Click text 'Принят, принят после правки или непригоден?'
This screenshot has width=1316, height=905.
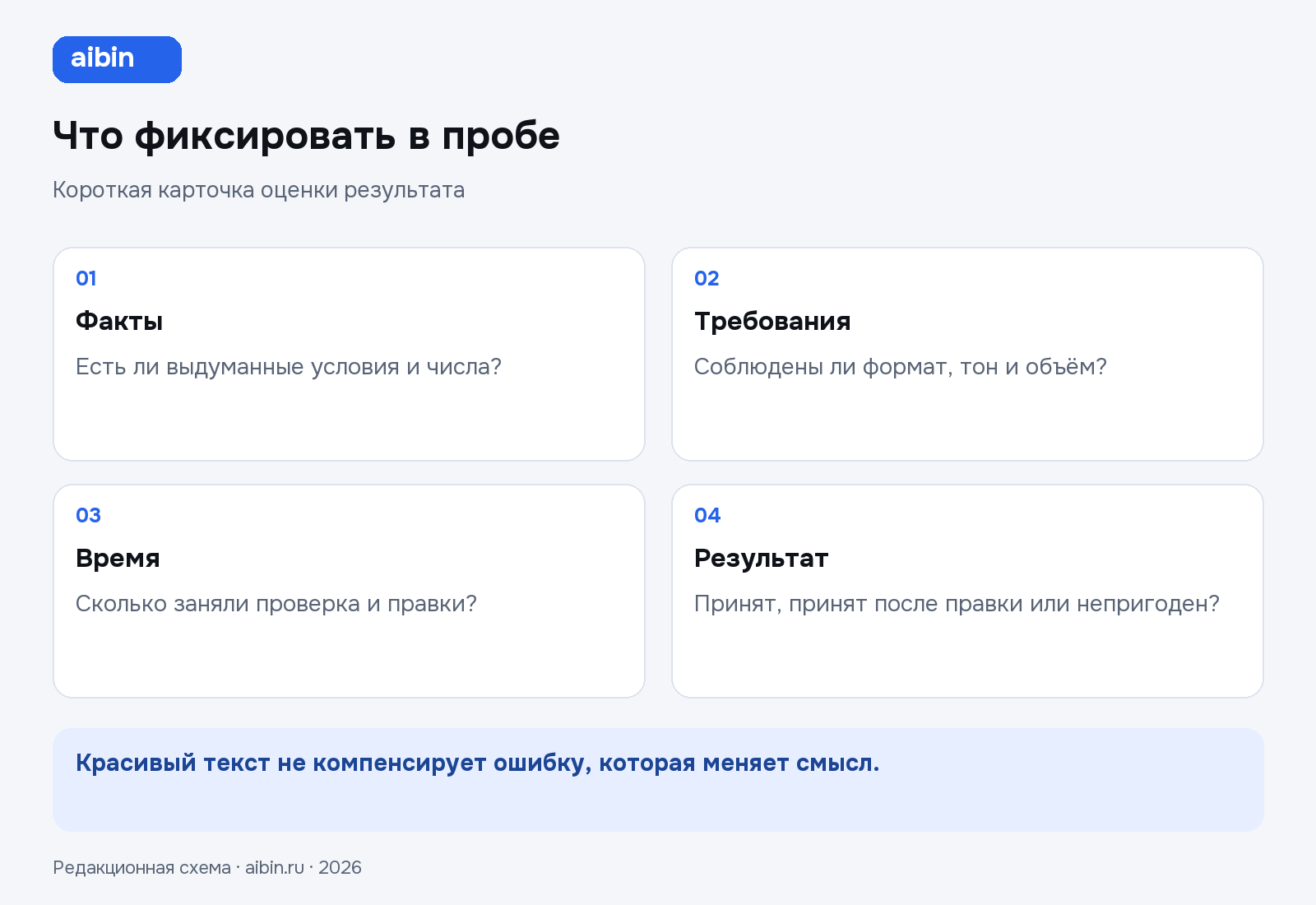click(957, 604)
